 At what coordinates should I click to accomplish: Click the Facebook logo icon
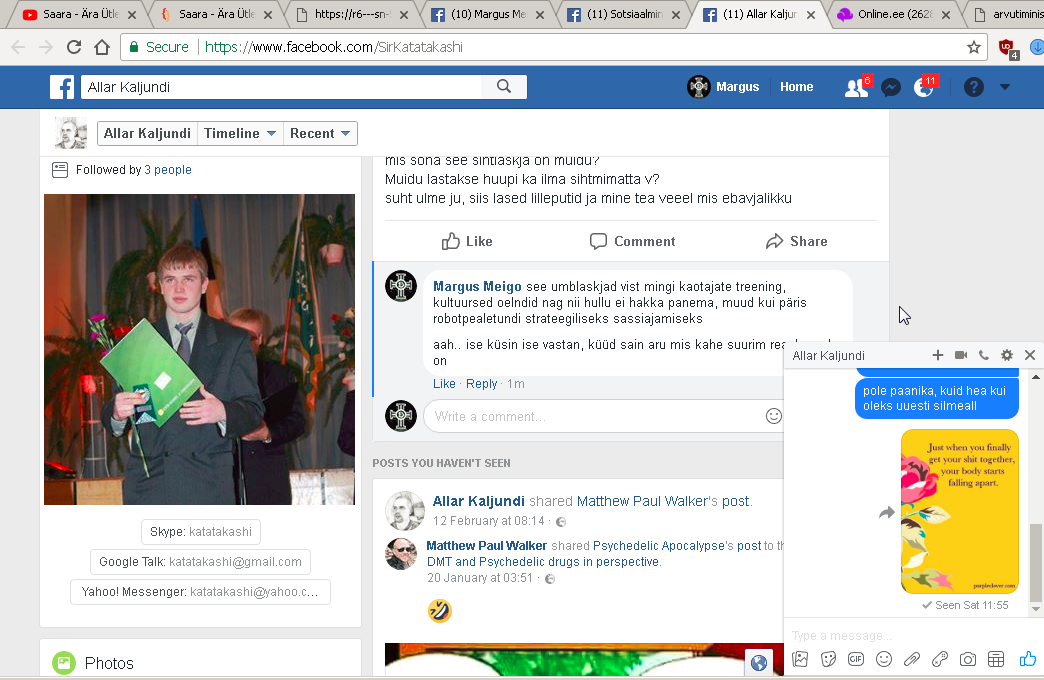(62, 87)
